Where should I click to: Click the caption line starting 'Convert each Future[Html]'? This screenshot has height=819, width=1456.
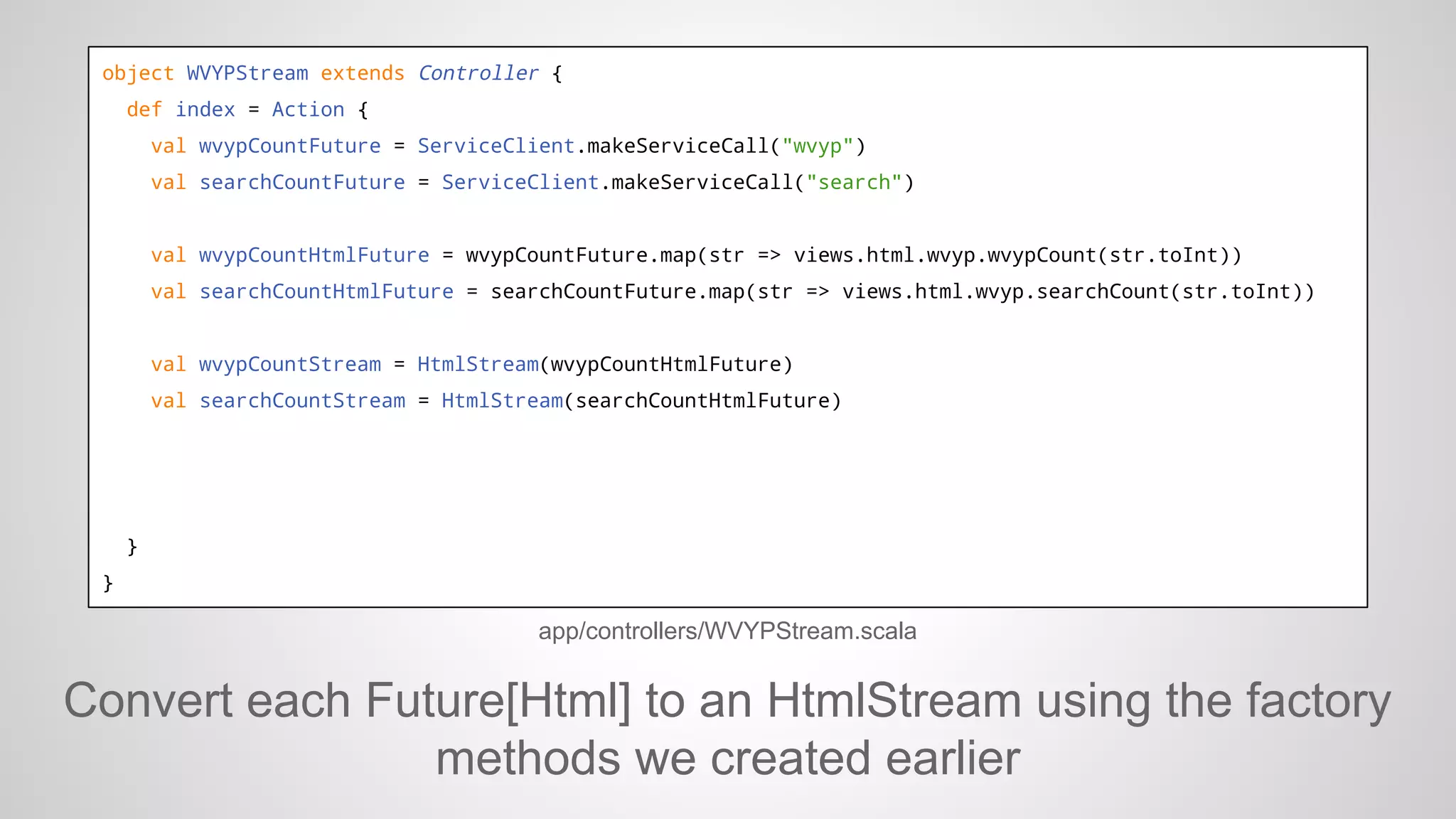click(x=727, y=702)
